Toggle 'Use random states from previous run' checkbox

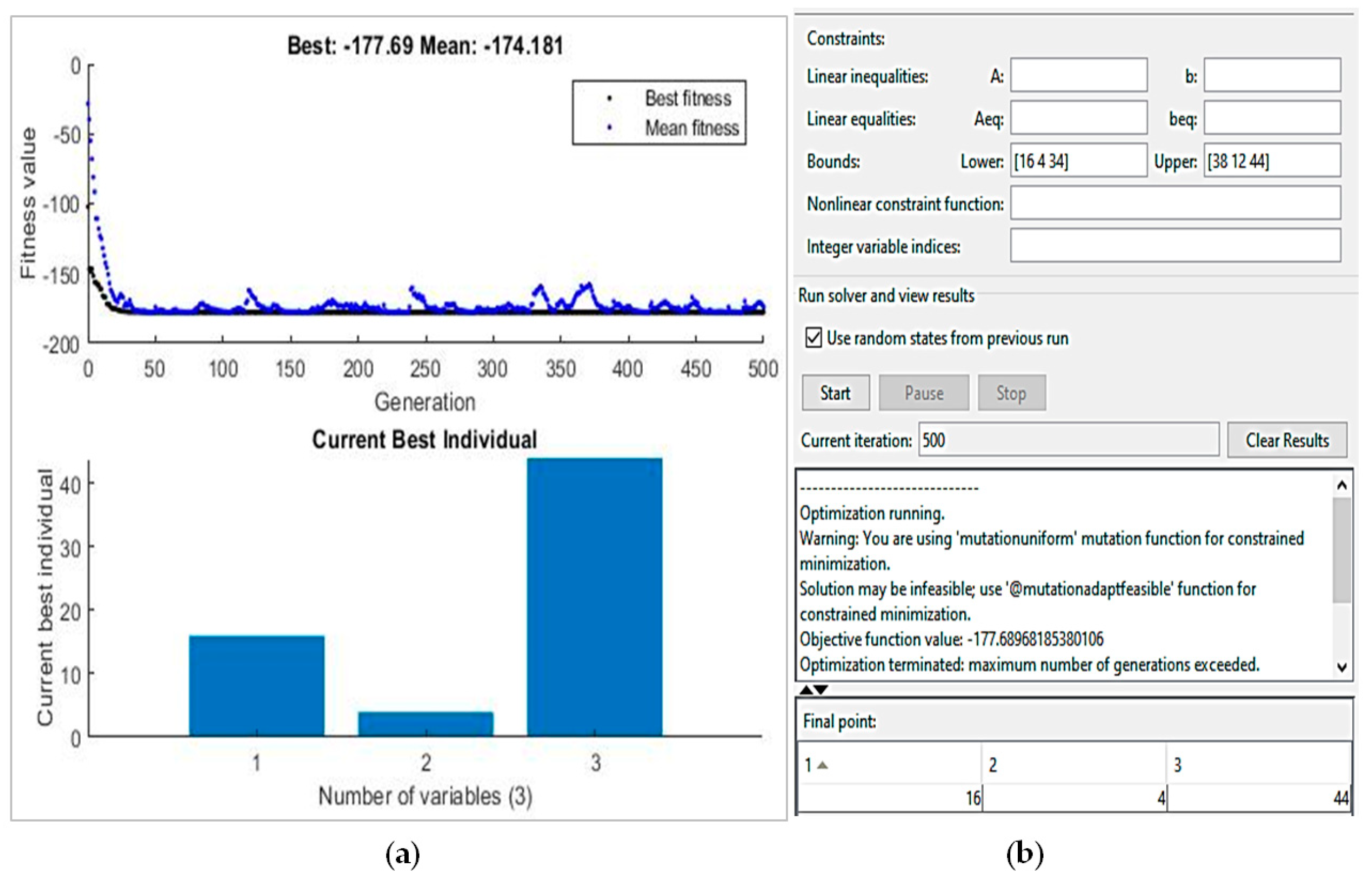click(813, 338)
